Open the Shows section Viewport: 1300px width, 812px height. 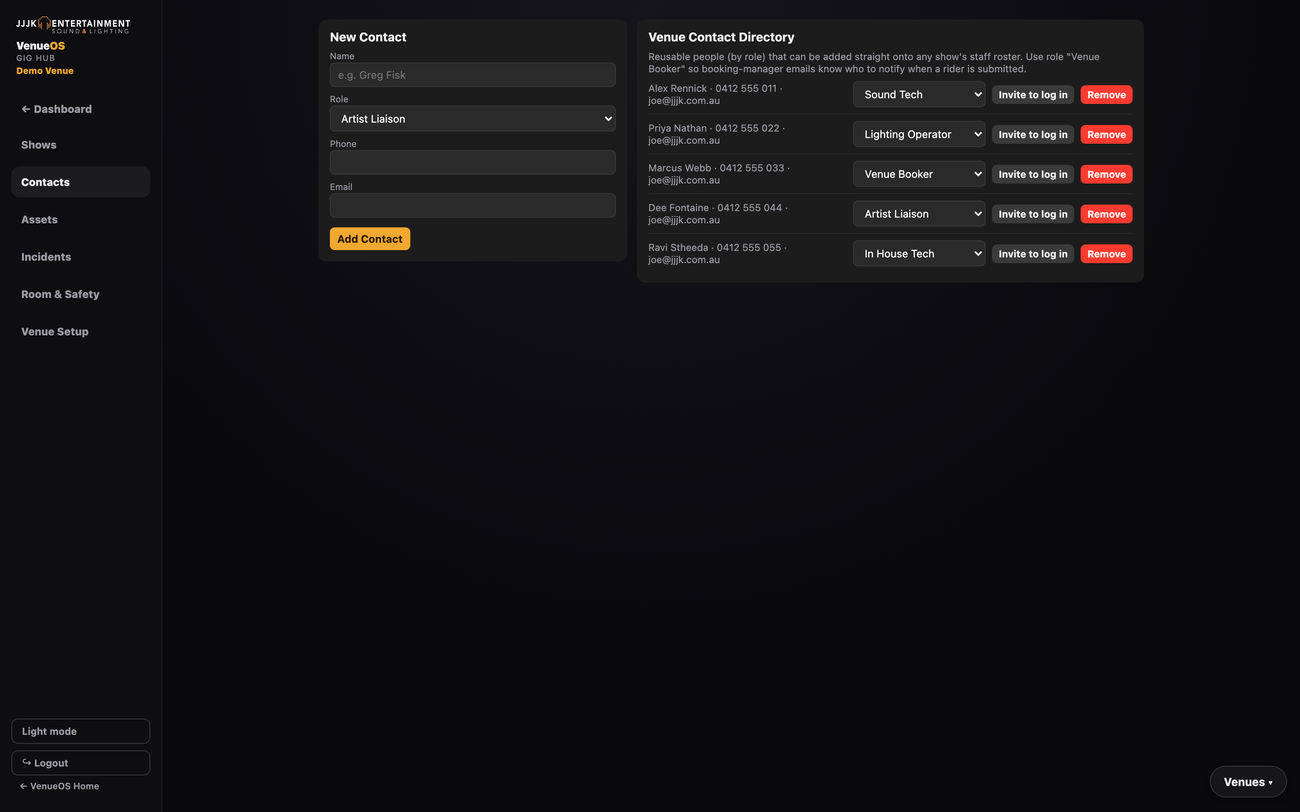pyautogui.click(x=81, y=145)
